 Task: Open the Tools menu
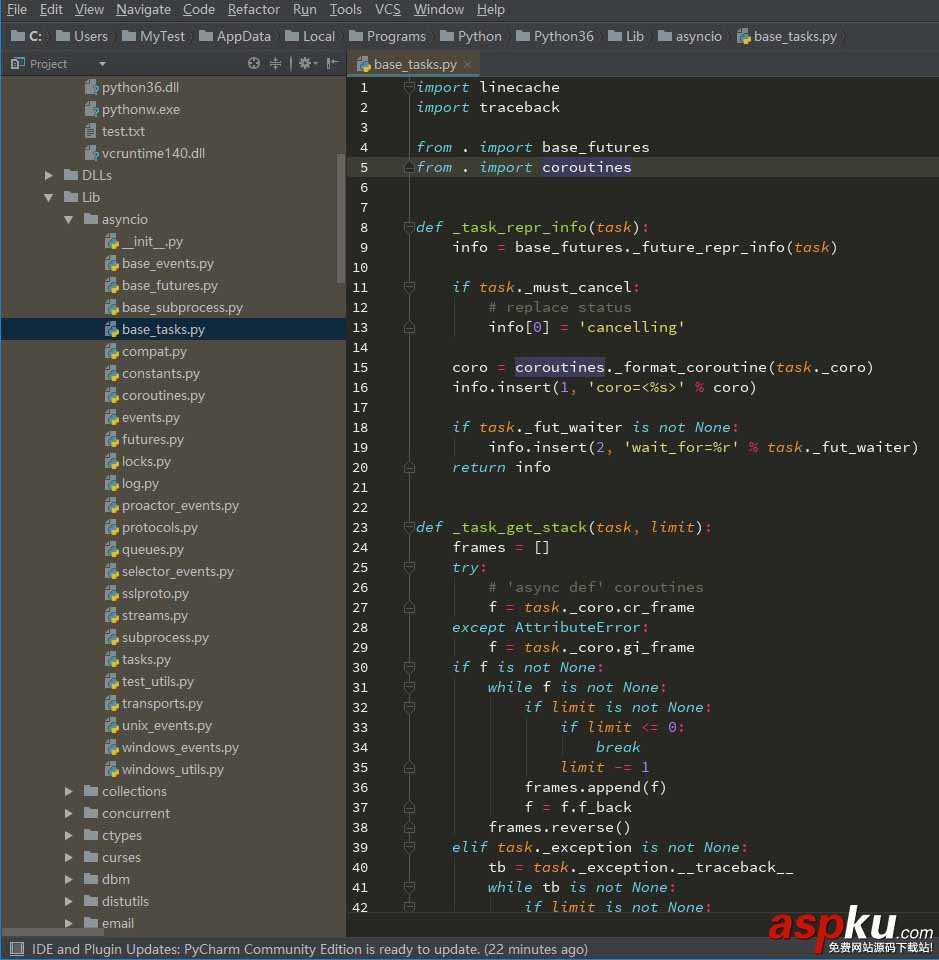pos(345,9)
